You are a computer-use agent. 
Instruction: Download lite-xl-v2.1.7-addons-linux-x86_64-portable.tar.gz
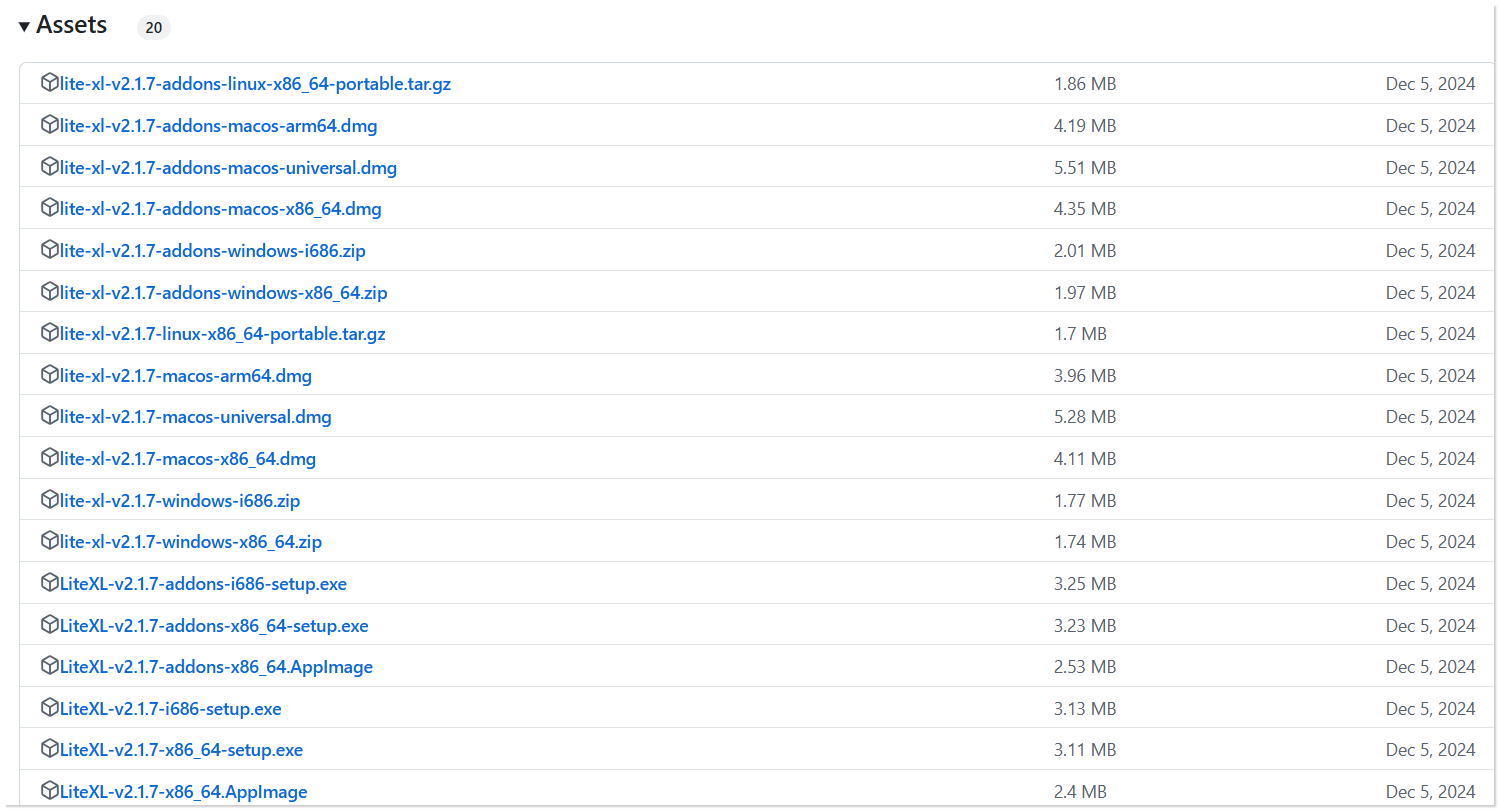[255, 84]
